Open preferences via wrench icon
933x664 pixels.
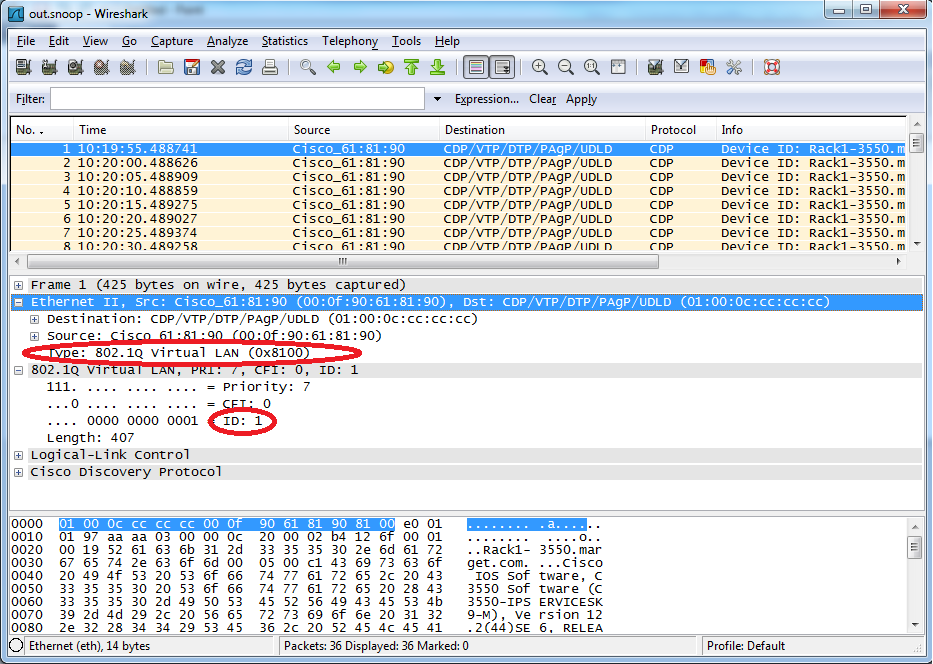click(734, 67)
